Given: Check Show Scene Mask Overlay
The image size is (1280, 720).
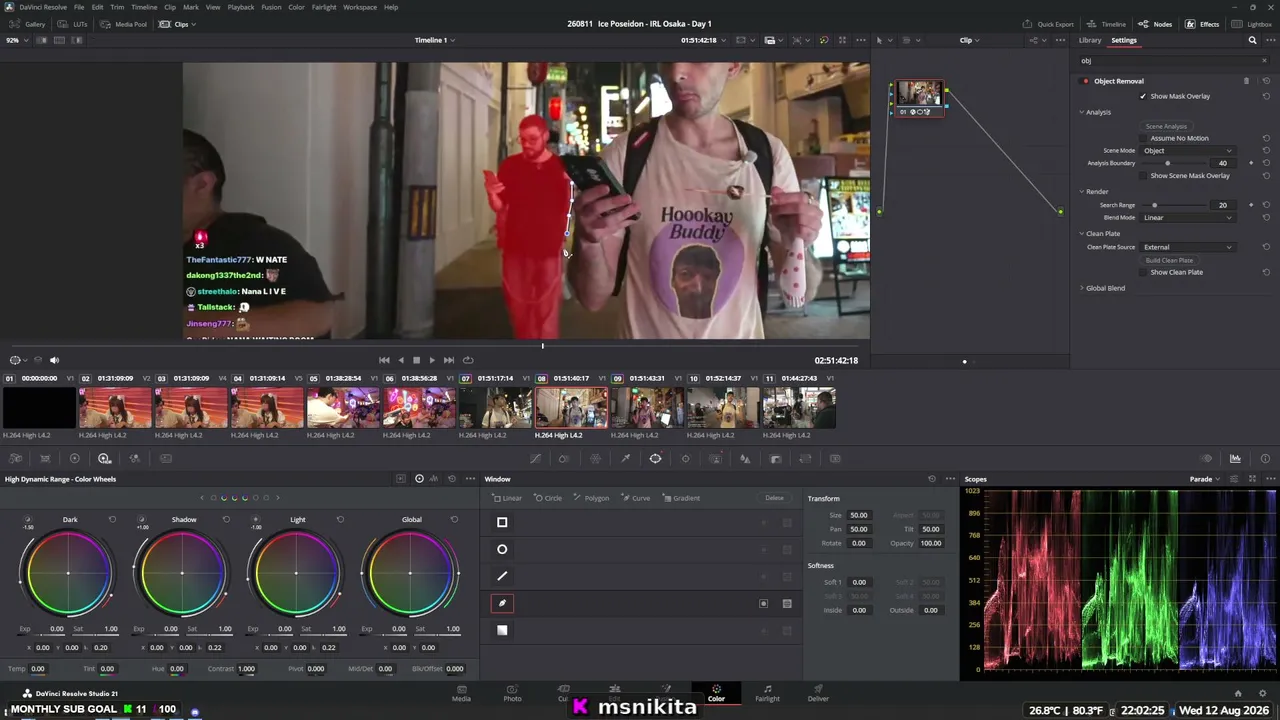Looking at the screenshot, I should click(1143, 176).
